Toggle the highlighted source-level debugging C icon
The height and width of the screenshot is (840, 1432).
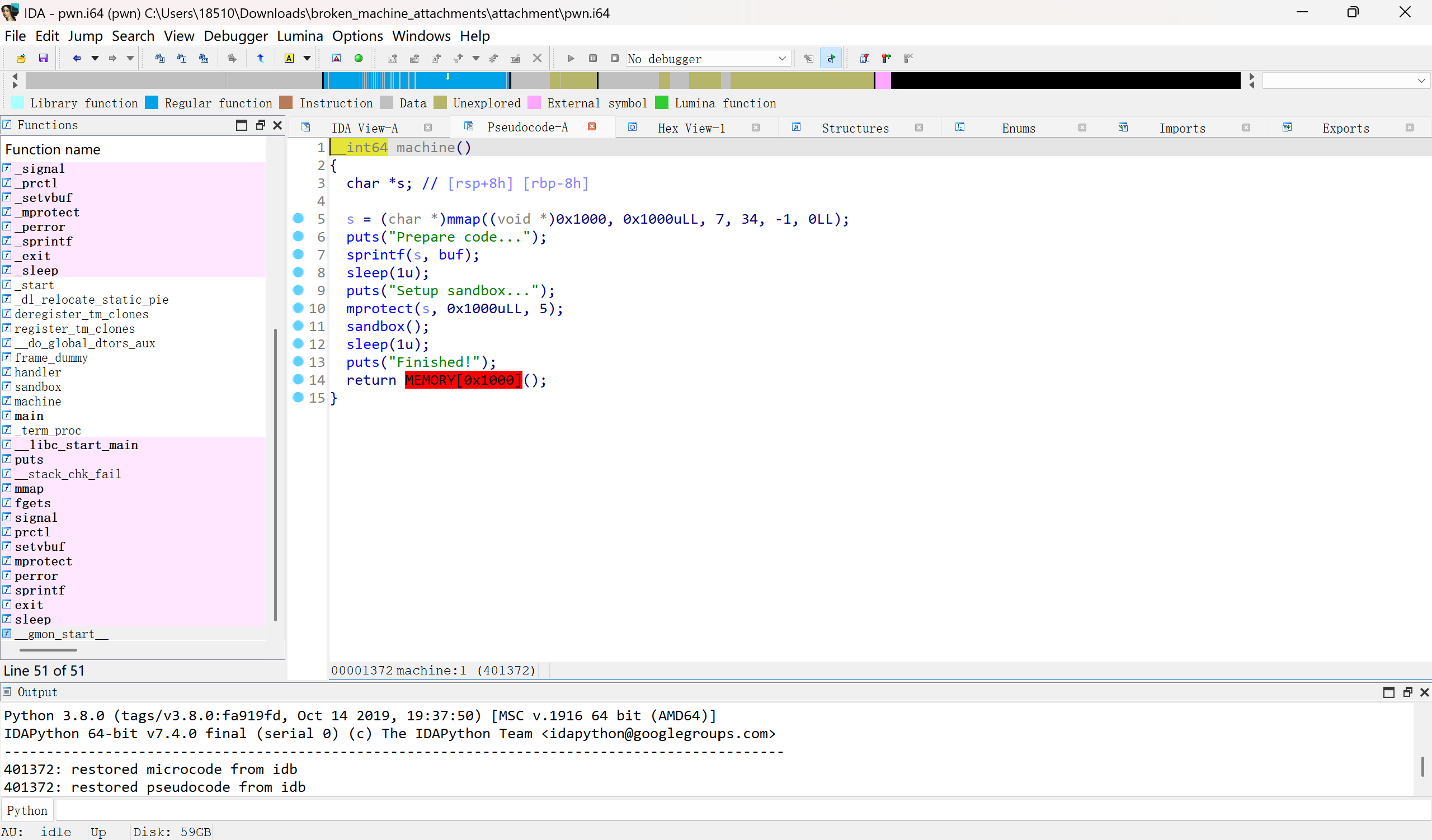tap(831, 58)
